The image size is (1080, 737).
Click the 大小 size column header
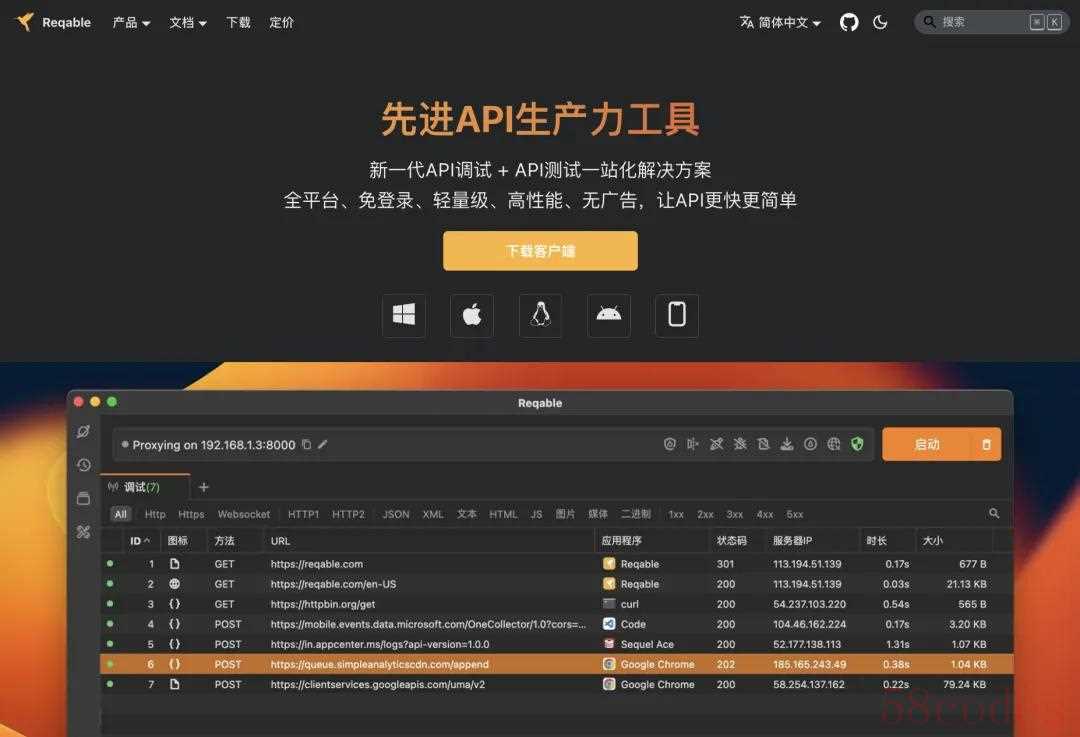click(x=933, y=541)
